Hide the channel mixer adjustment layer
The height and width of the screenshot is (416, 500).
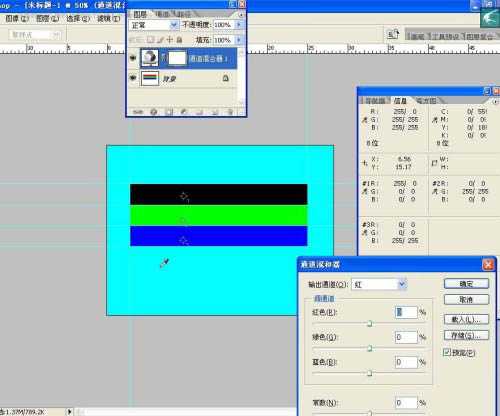[x=133, y=58]
